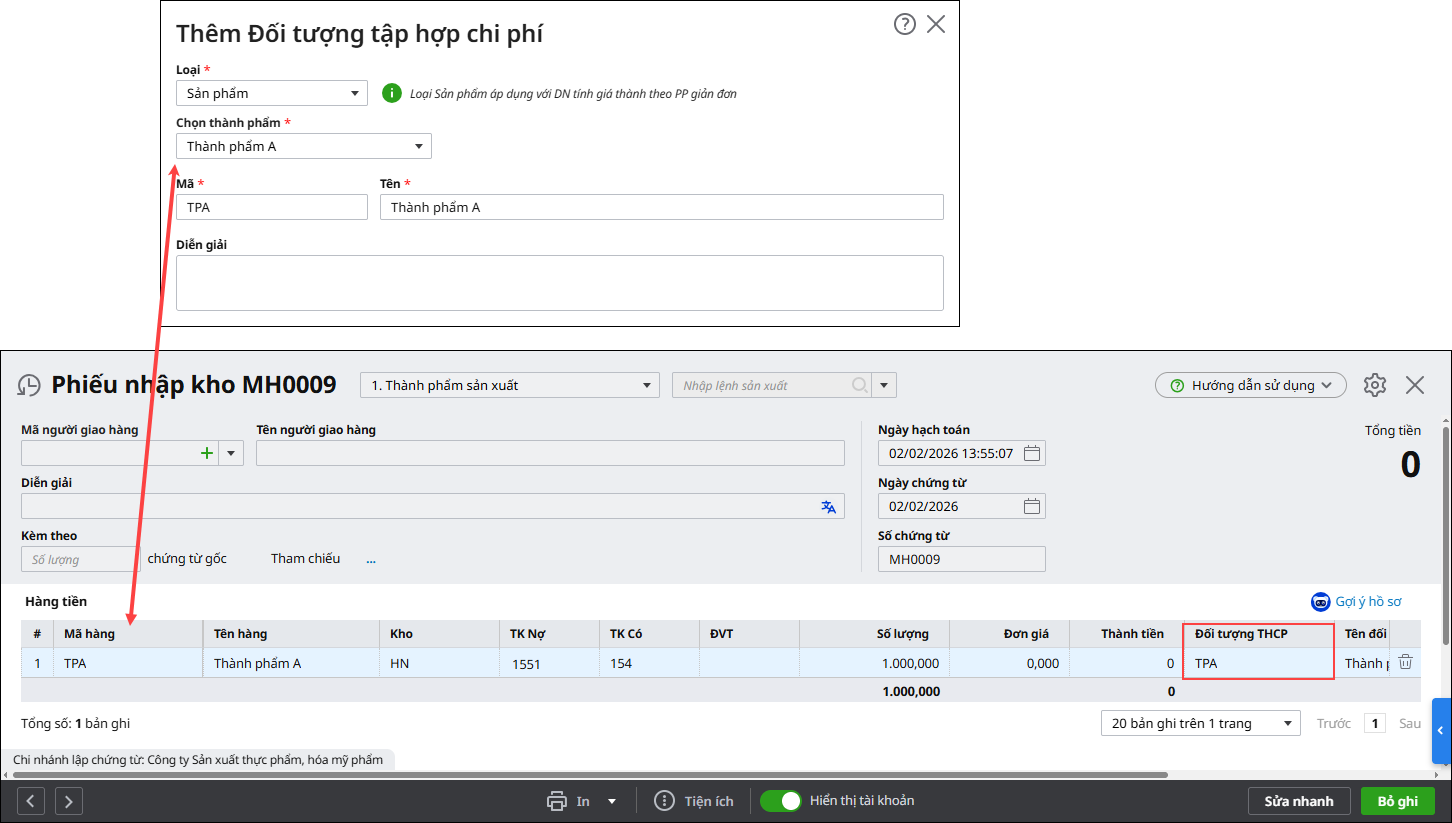Expand the Hướng dẫn sử dụng menu
The image size is (1452, 823).
click(1250, 385)
